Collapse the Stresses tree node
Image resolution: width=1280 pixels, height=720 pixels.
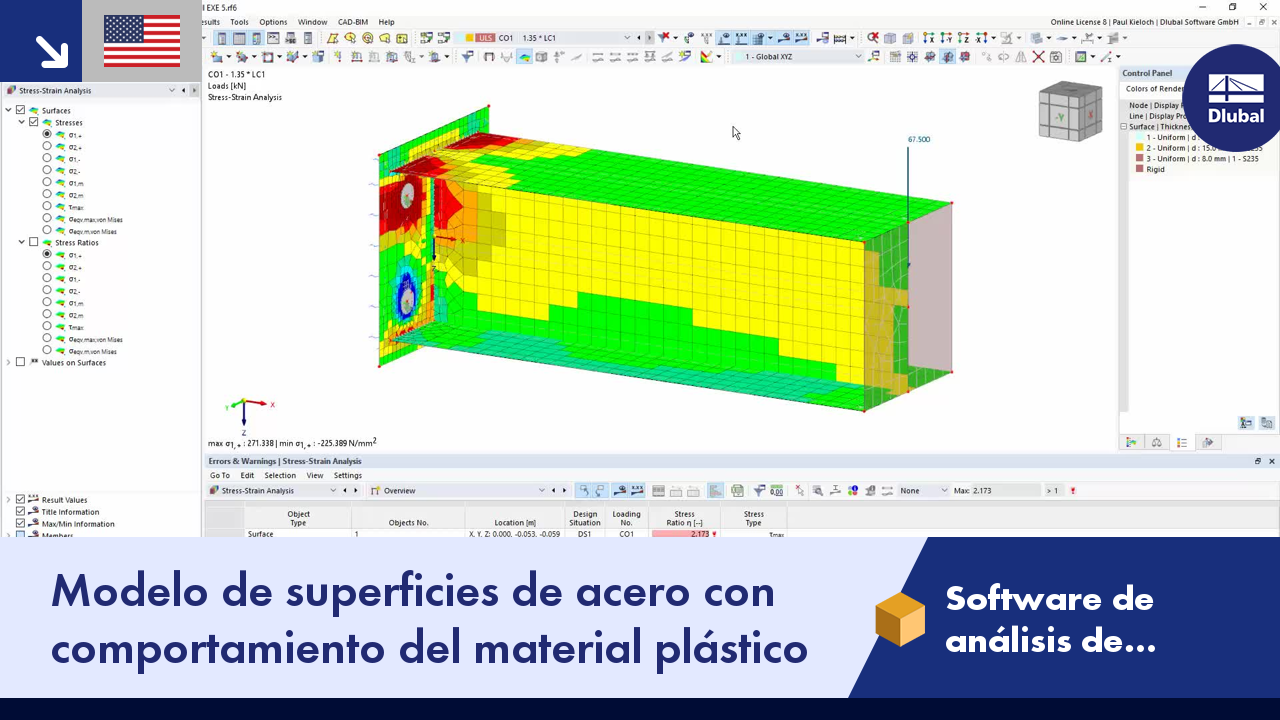(22, 122)
